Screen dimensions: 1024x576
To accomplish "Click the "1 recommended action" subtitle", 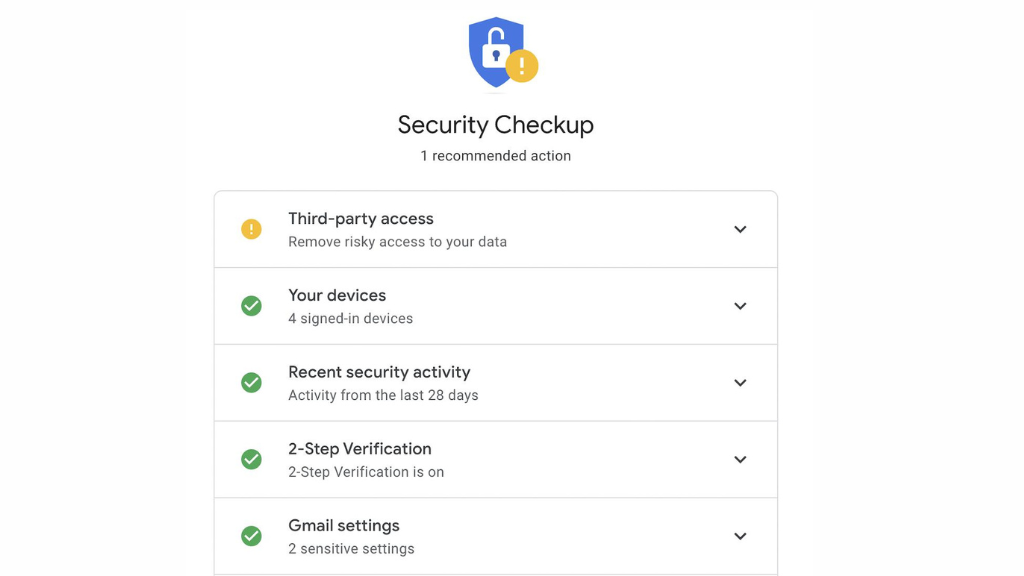I will 496,156.
